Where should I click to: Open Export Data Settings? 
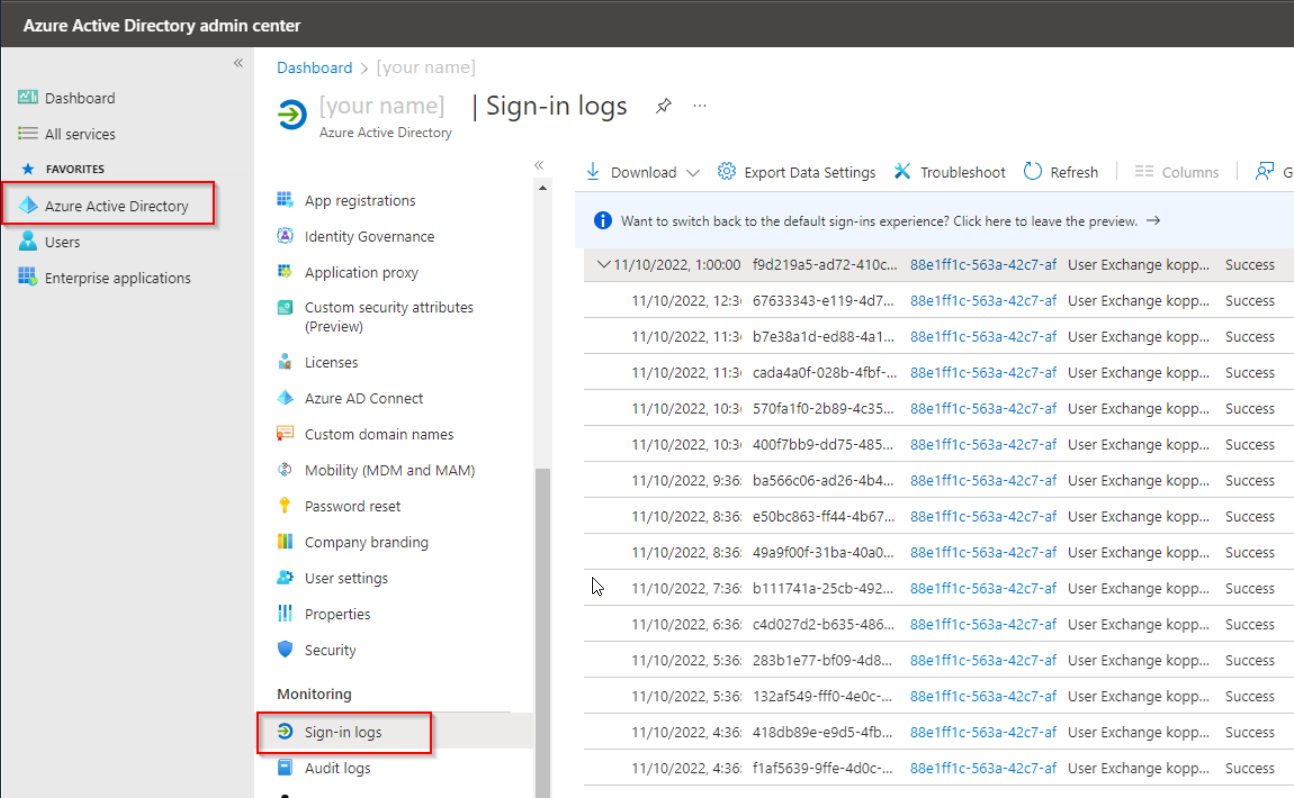pyautogui.click(x=797, y=172)
